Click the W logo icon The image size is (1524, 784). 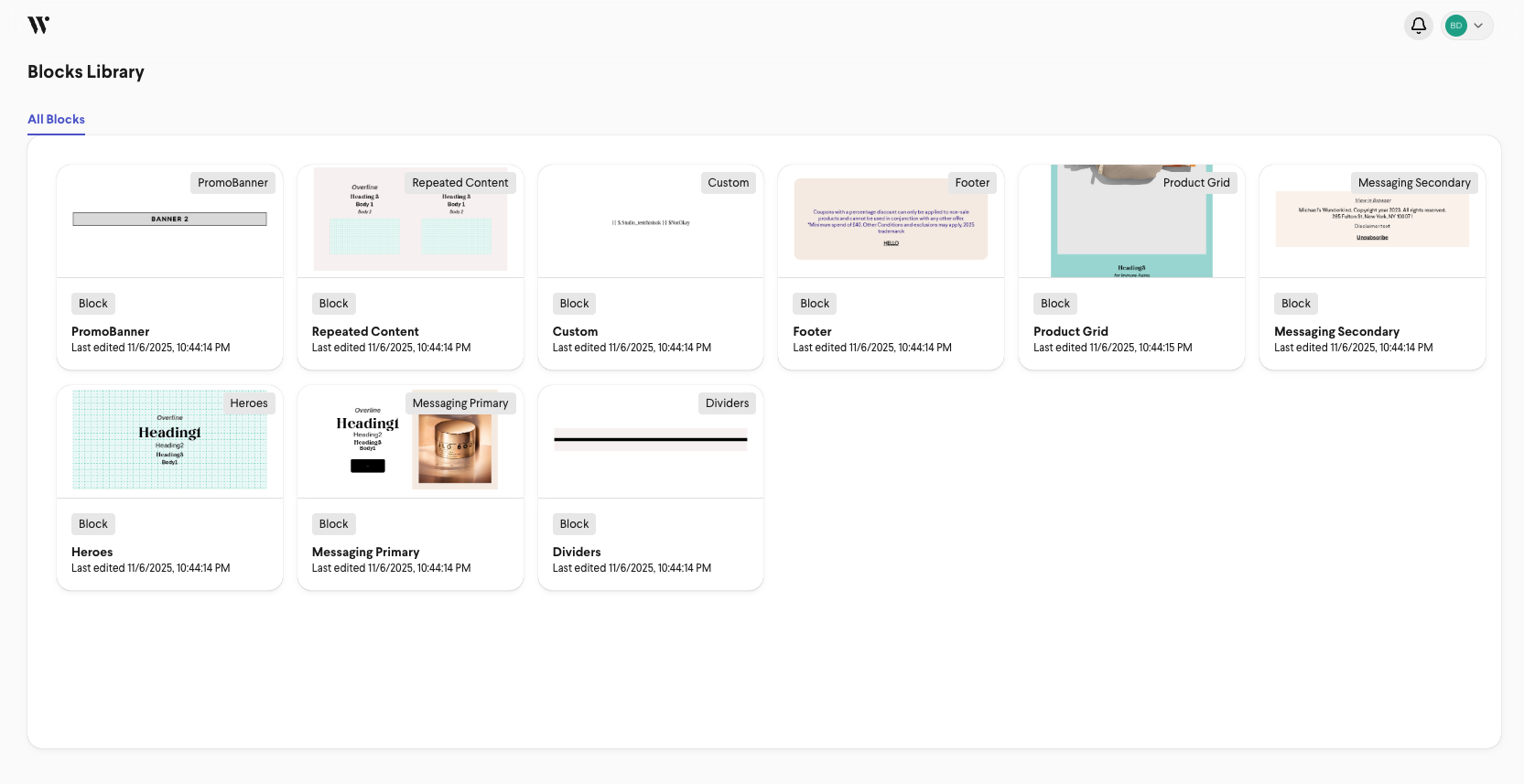coord(38,25)
